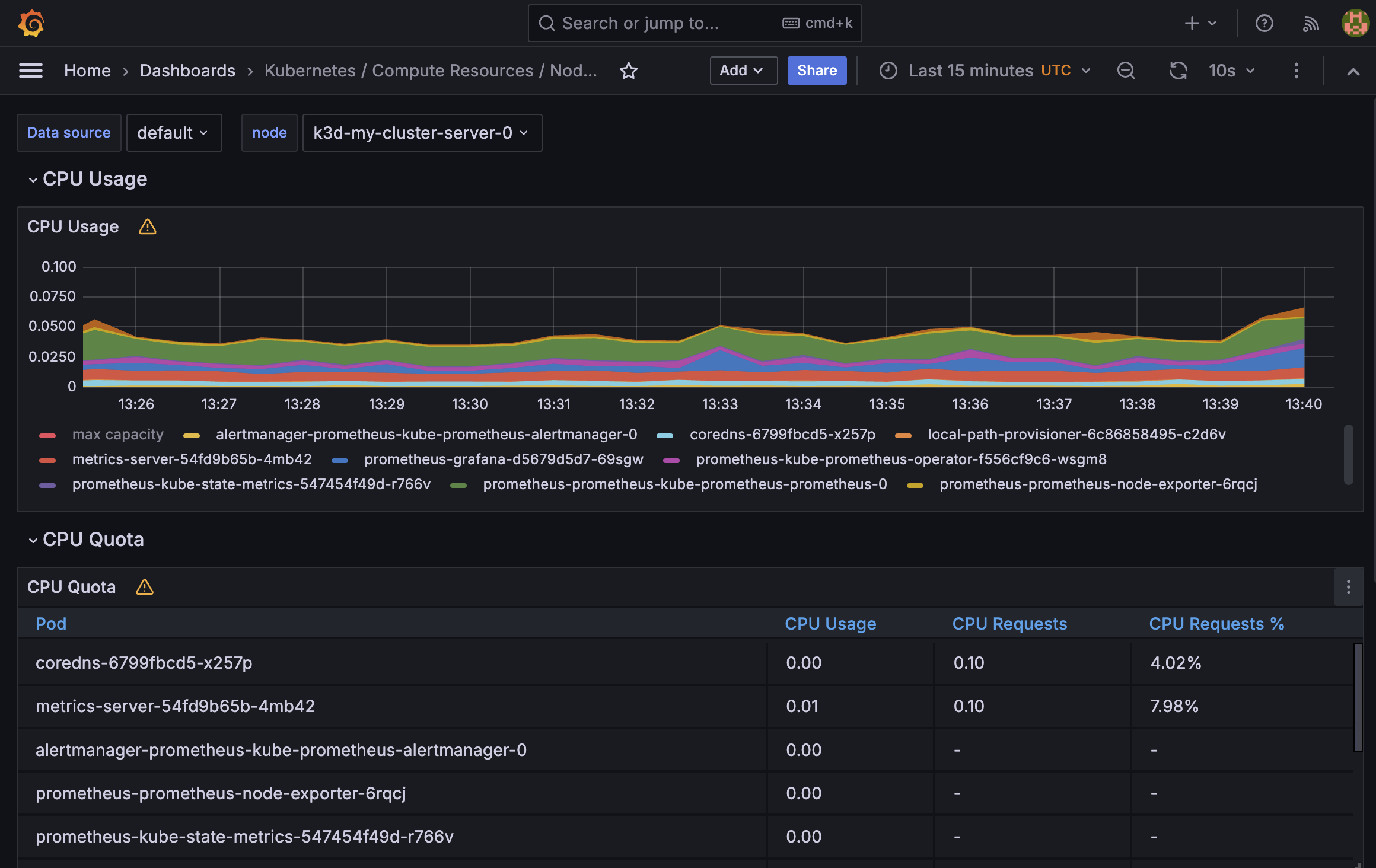Toggle kube-state-metrics legend series
Image resolution: width=1376 pixels, height=868 pixels.
click(x=251, y=484)
